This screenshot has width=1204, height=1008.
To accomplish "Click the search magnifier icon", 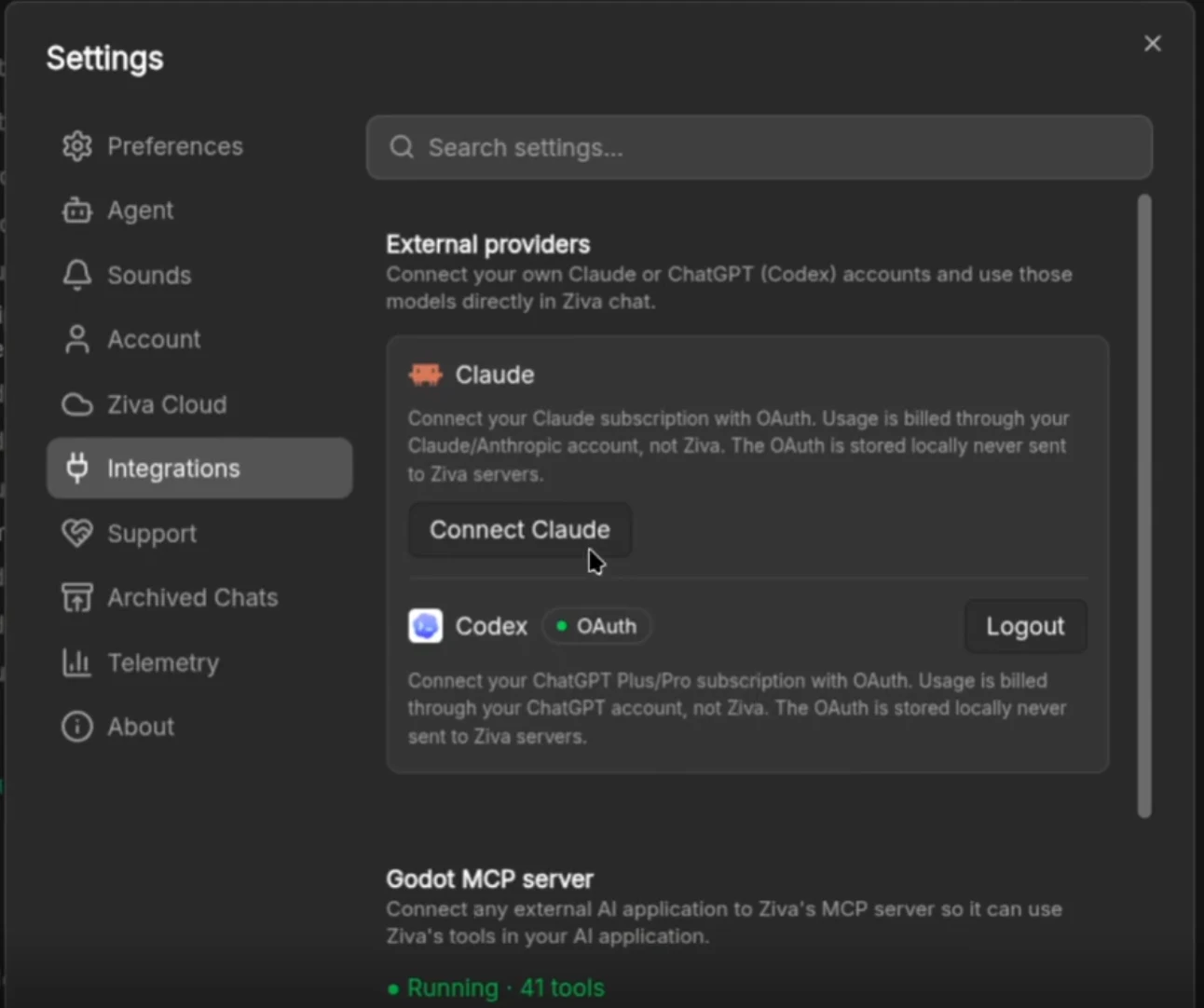I will 402,147.
